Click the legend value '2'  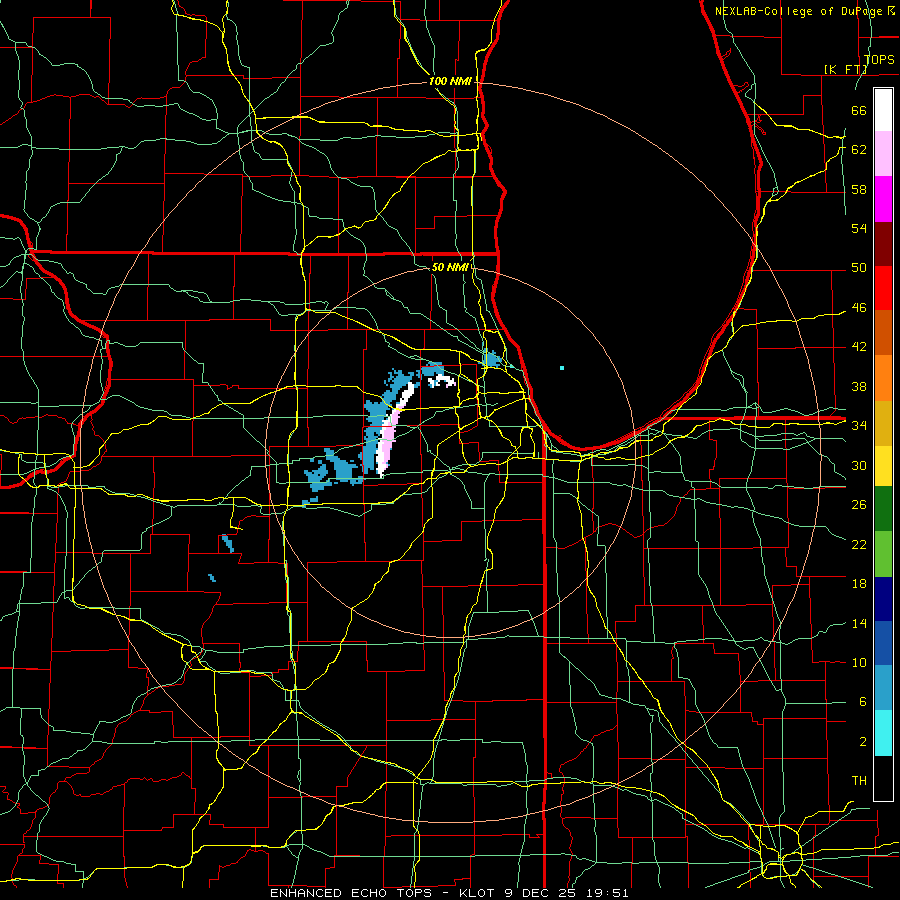(862, 742)
